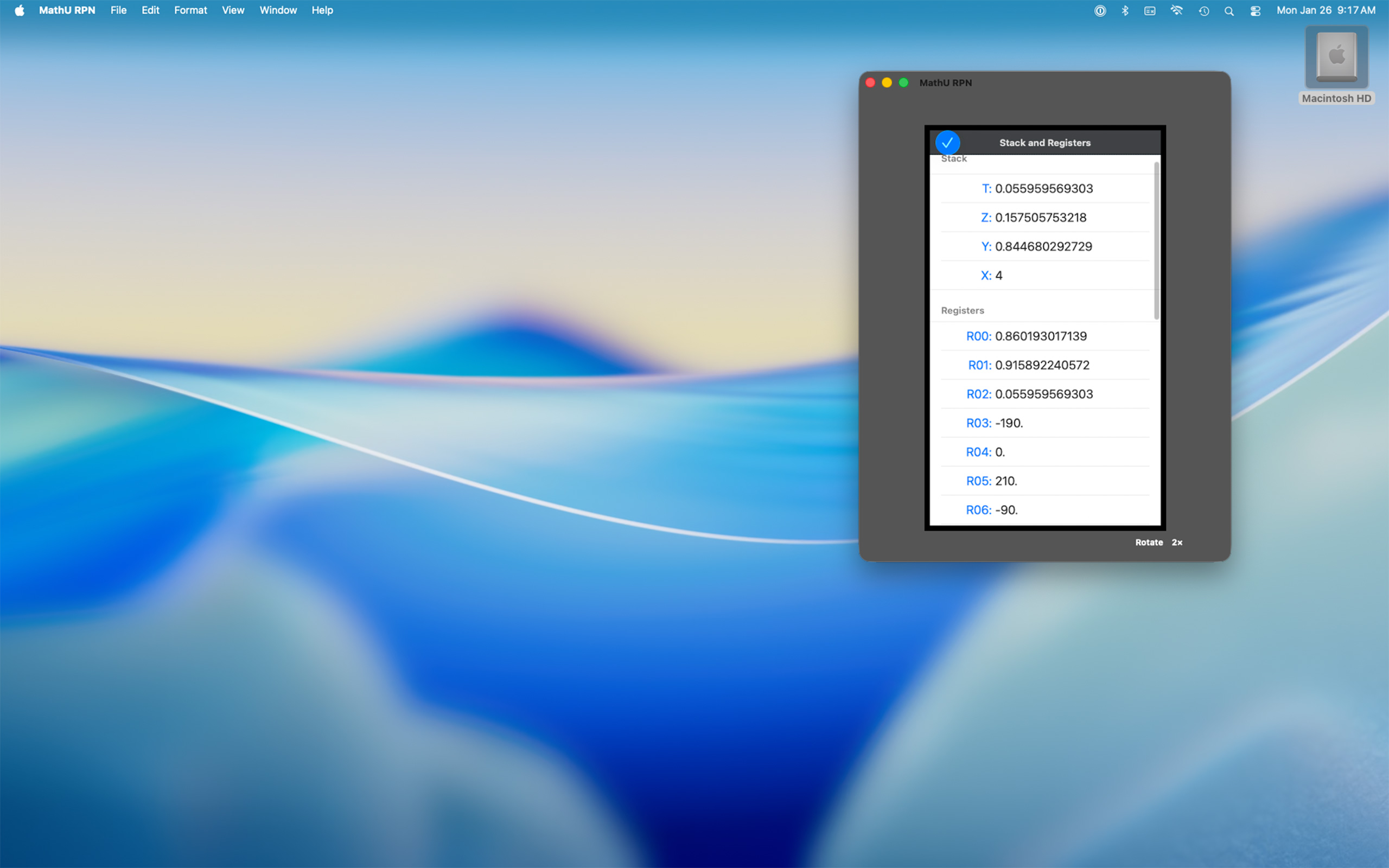Select register R01 row

point(1044,365)
